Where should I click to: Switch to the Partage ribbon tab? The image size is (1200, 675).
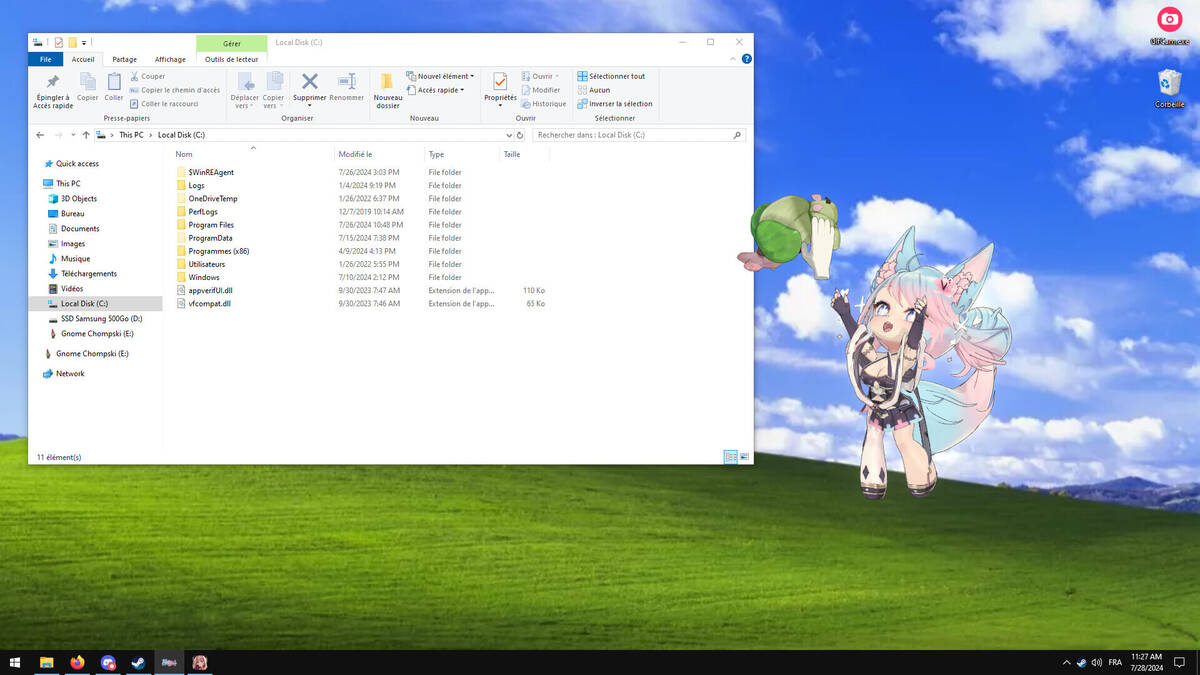[x=124, y=59]
